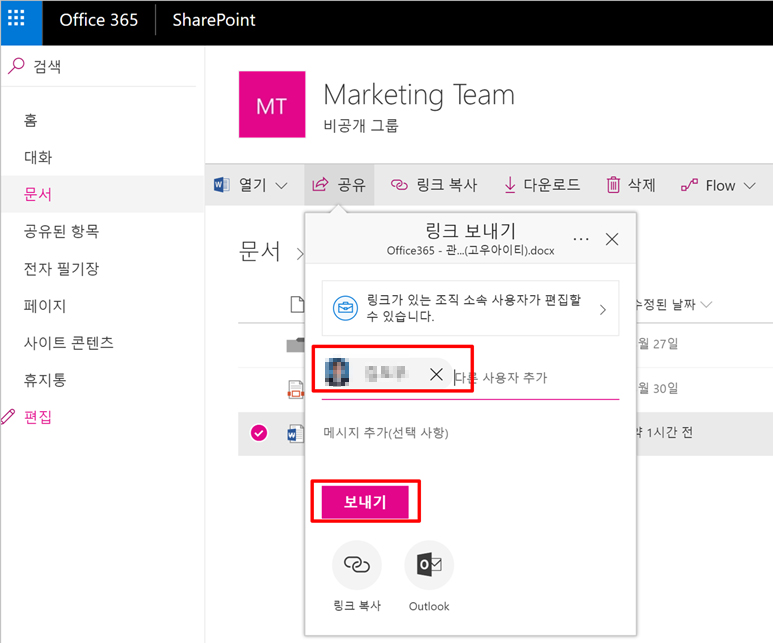
Task: Click the 링크 복사 circle icon in dialog
Action: click(356, 565)
